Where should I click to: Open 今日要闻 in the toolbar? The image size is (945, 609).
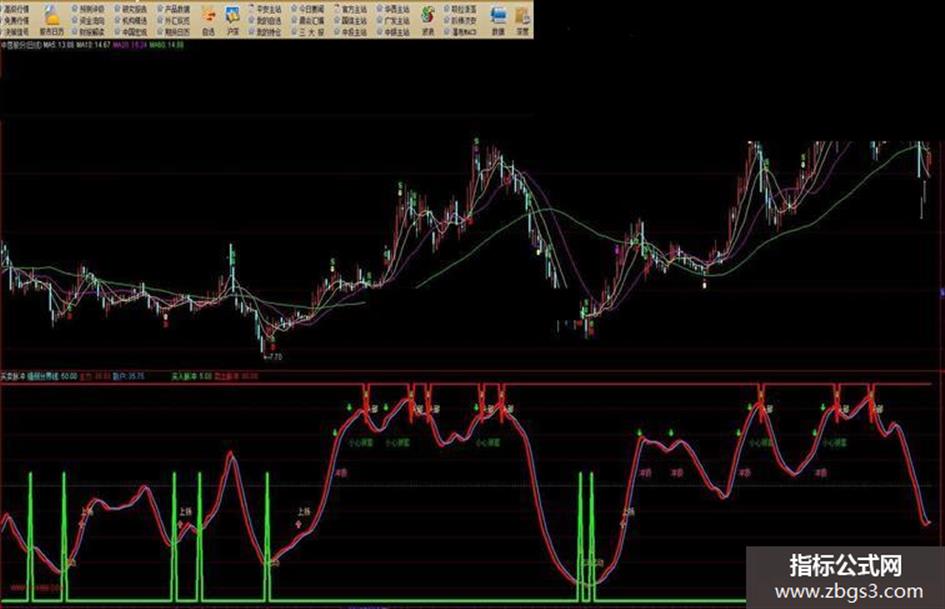click(x=307, y=9)
